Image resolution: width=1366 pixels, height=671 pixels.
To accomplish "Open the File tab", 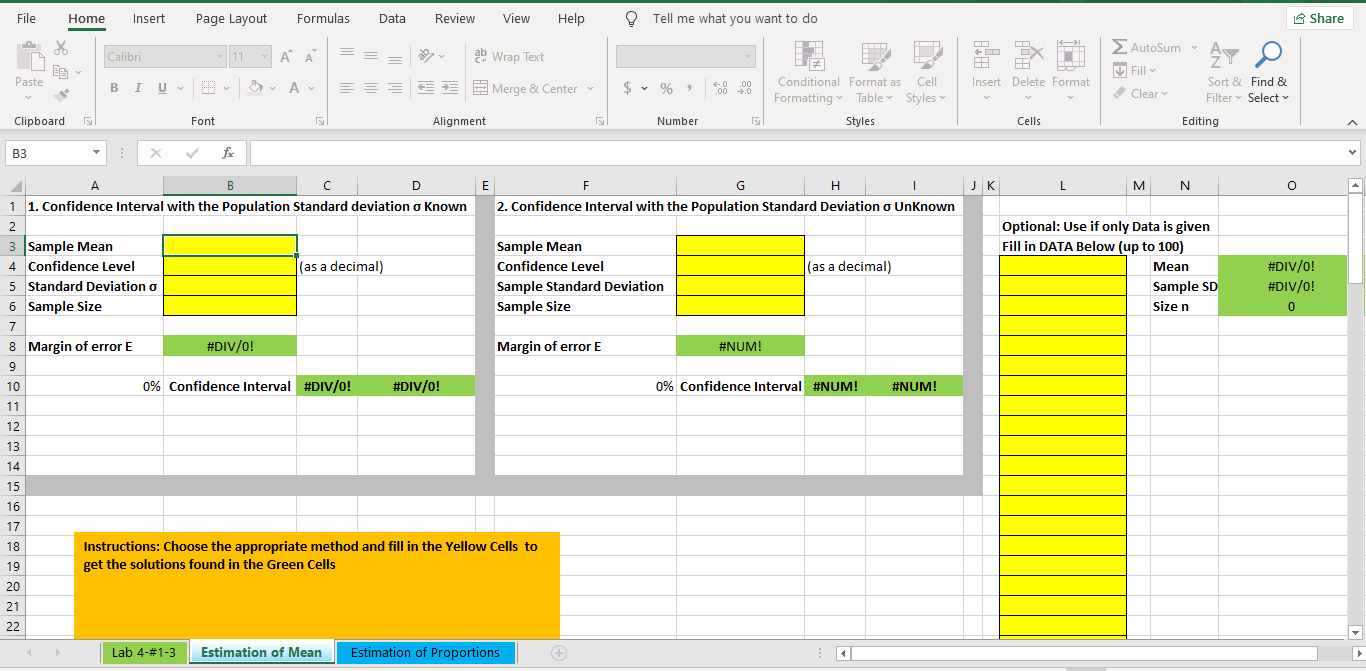I will (26, 18).
